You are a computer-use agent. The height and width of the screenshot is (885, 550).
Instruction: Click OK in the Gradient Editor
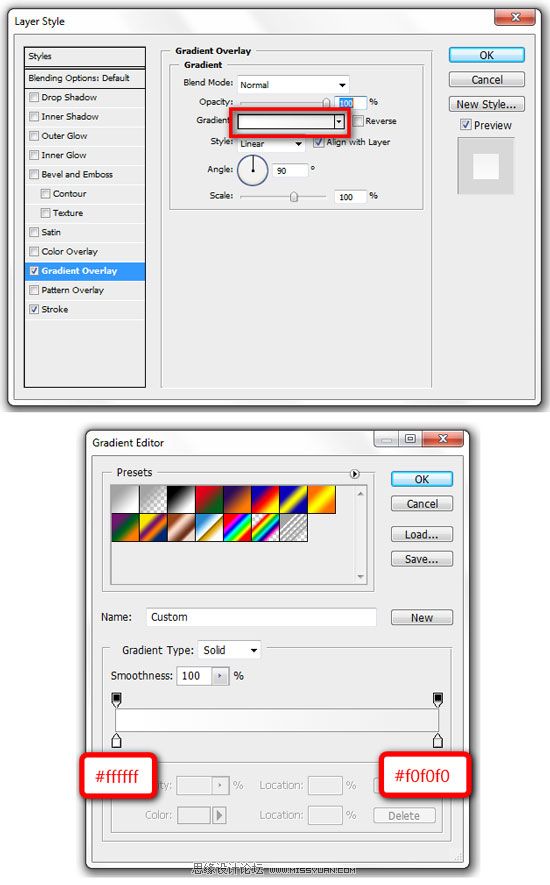point(422,479)
